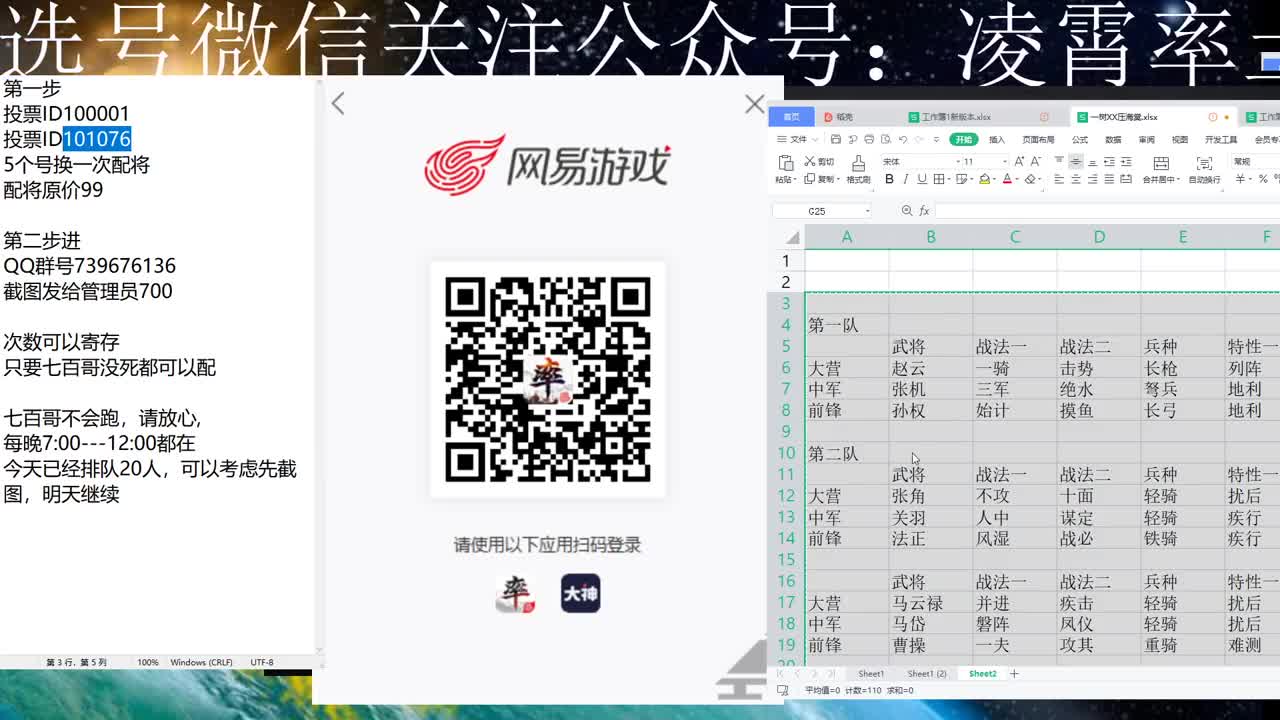
Task: Click auto wrap (自动换行) button
Action: (x=1204, y=169)
